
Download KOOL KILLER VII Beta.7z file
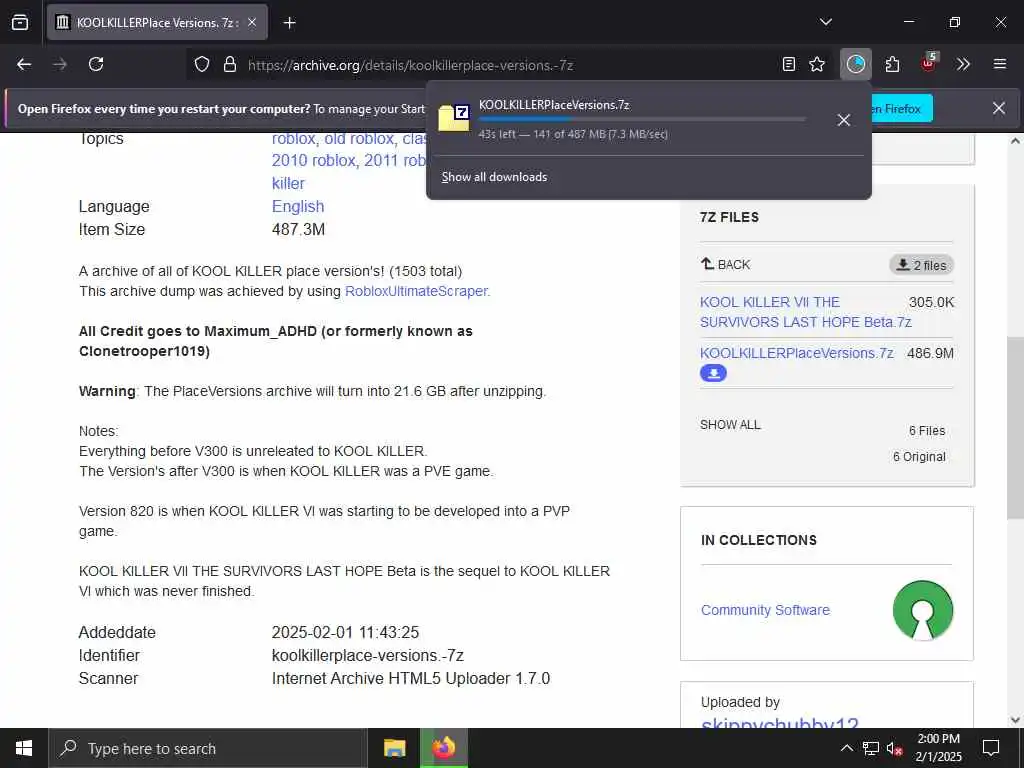[x=805, y=312]
